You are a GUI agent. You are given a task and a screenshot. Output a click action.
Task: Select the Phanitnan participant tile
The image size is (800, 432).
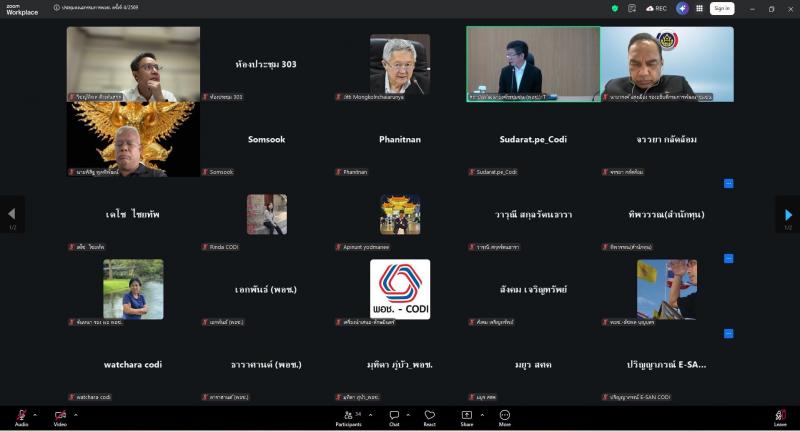(400, 139)
